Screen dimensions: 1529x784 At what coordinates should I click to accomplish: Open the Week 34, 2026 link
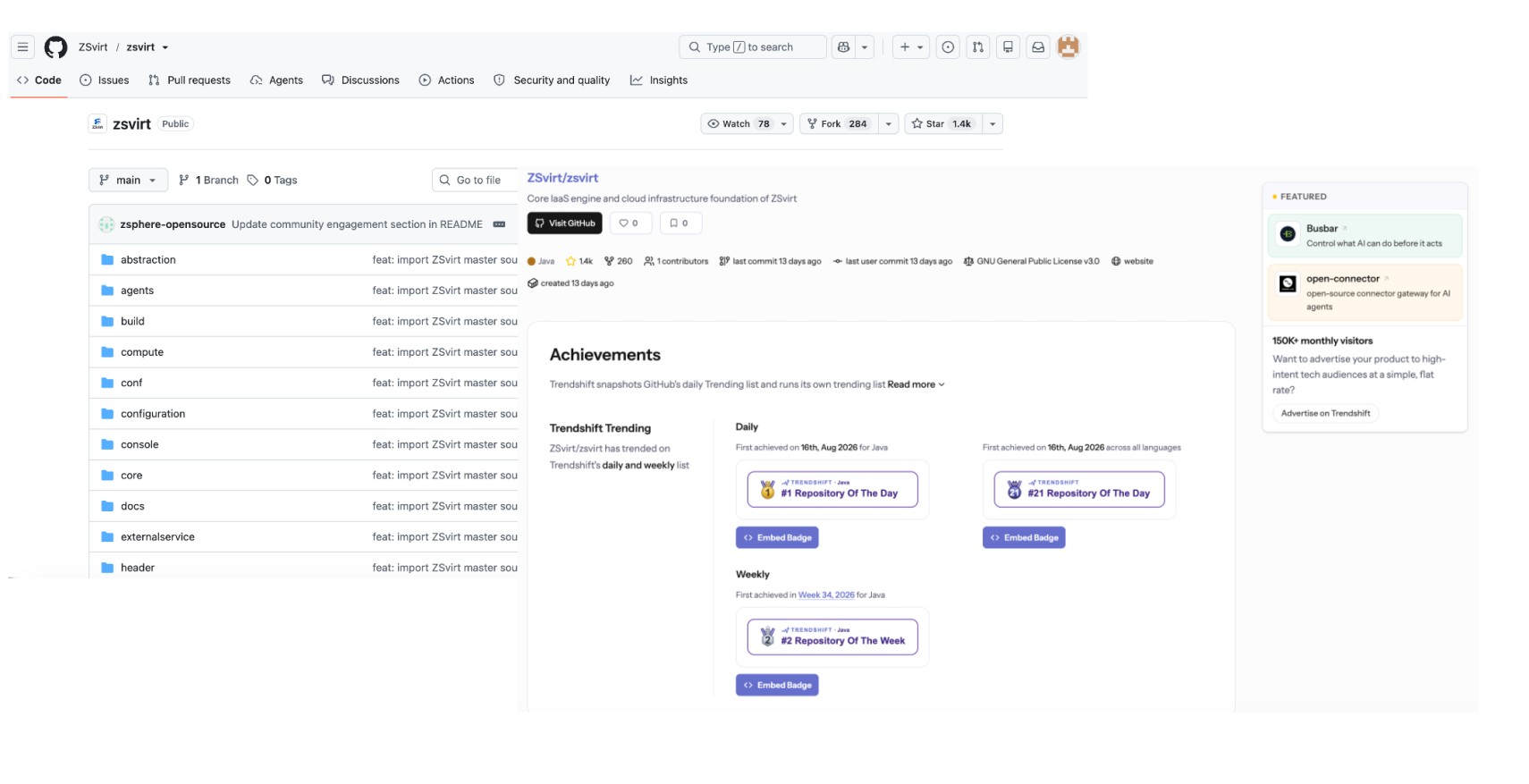click(x=826, y=595)
